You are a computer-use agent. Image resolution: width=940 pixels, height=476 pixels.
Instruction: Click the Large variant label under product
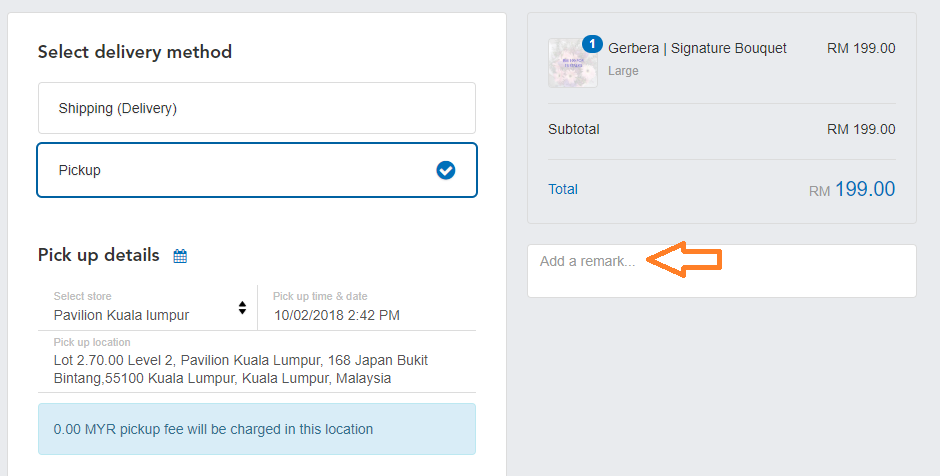pos(623,71)
